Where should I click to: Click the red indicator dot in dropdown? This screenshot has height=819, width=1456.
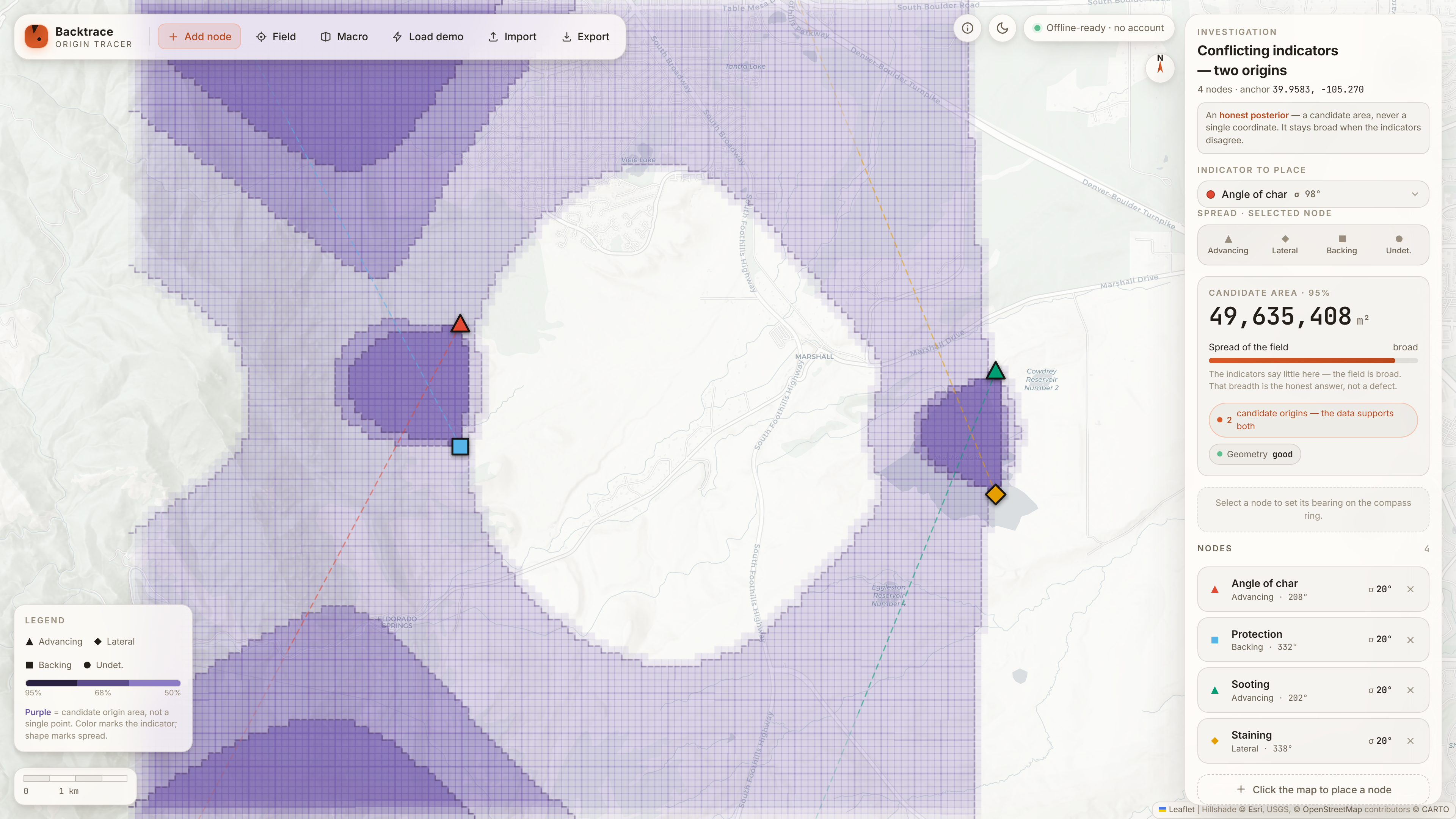click(1211, 195)
